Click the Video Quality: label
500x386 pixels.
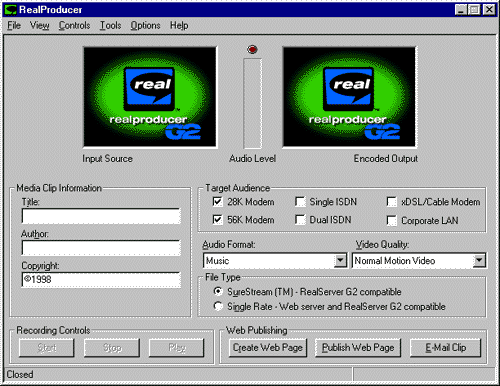coord(382,245)
